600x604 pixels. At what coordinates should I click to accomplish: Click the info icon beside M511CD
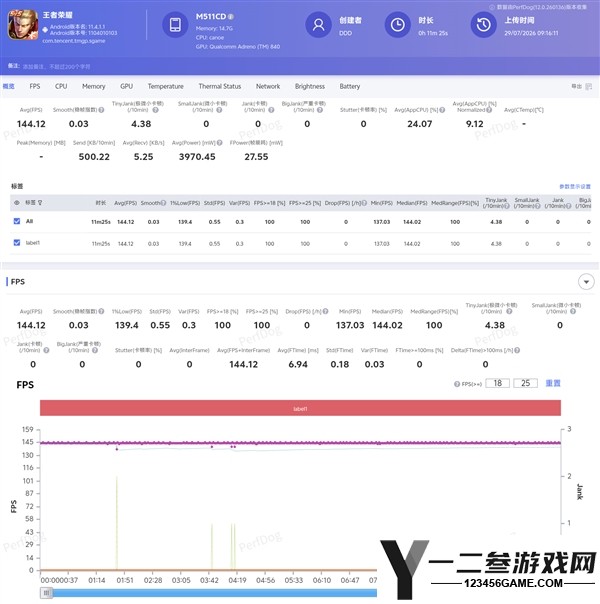231,17
